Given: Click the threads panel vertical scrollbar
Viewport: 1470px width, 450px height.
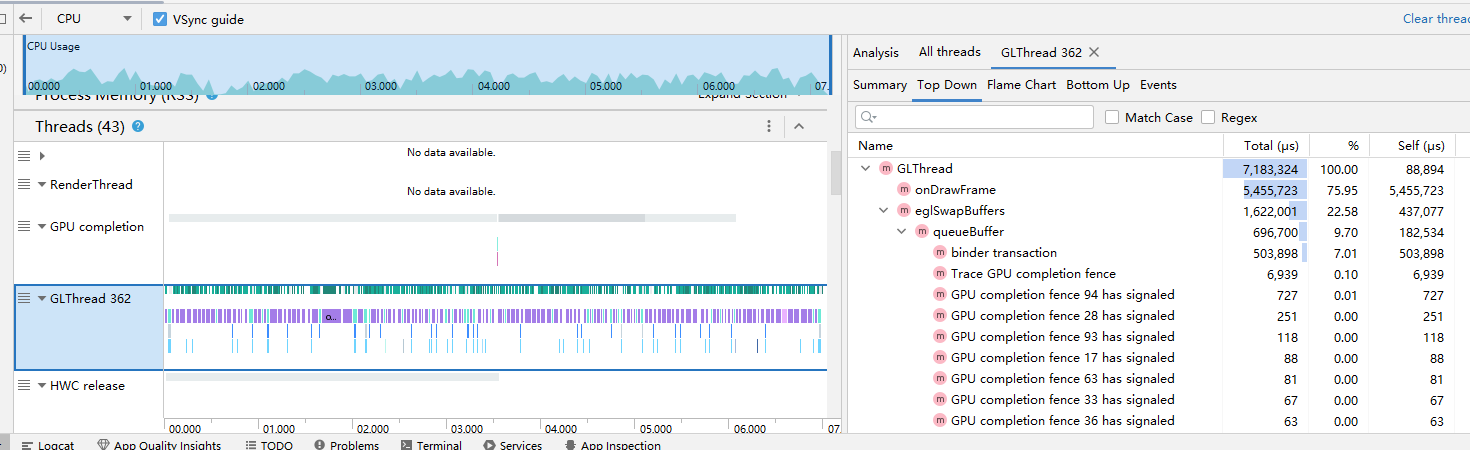Looking at the screenshot, I should tap(836, 172).
